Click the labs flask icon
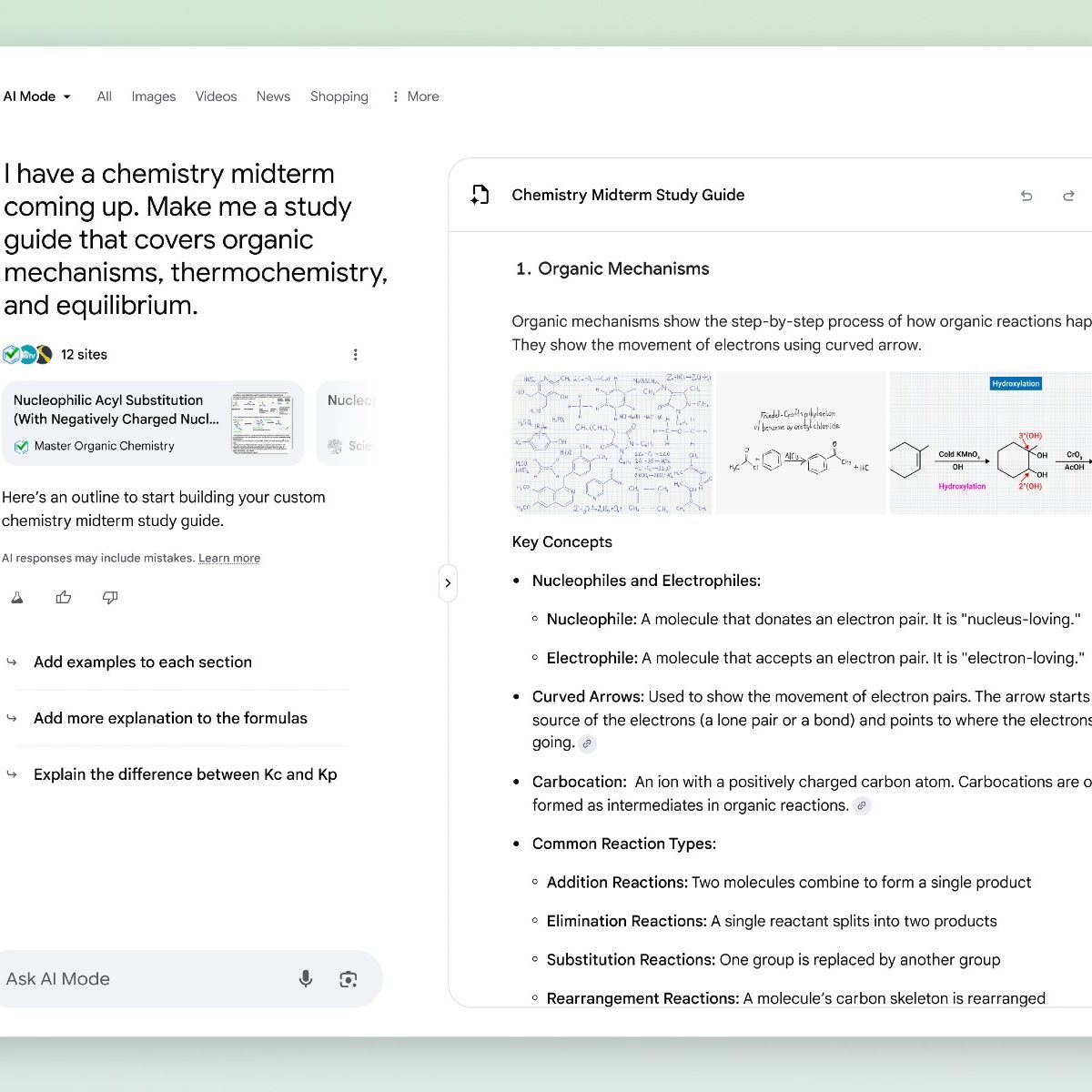1092x1092 pixels. (x=16, y=598)
